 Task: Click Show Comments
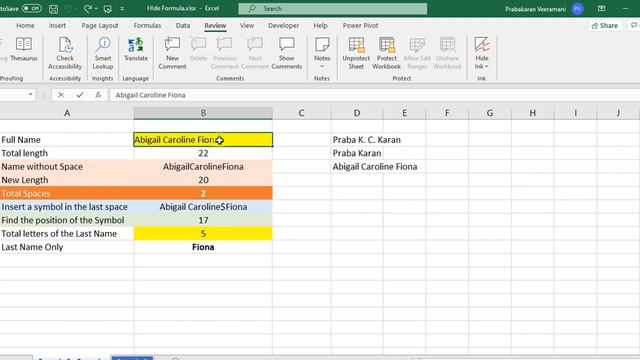tap(287, 53)
